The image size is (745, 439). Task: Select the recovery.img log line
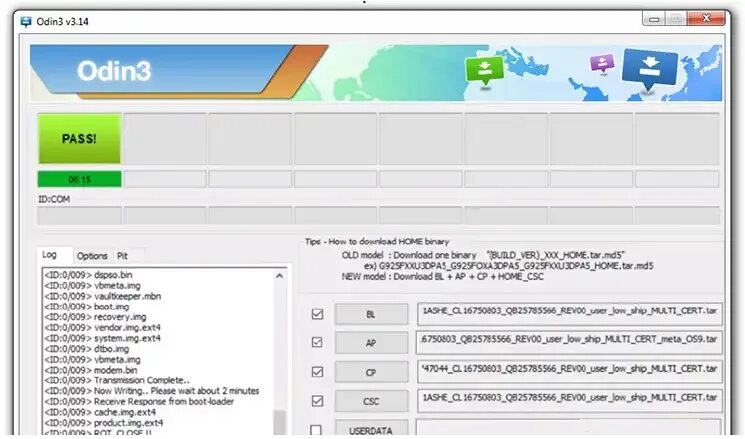click(95, 317)
